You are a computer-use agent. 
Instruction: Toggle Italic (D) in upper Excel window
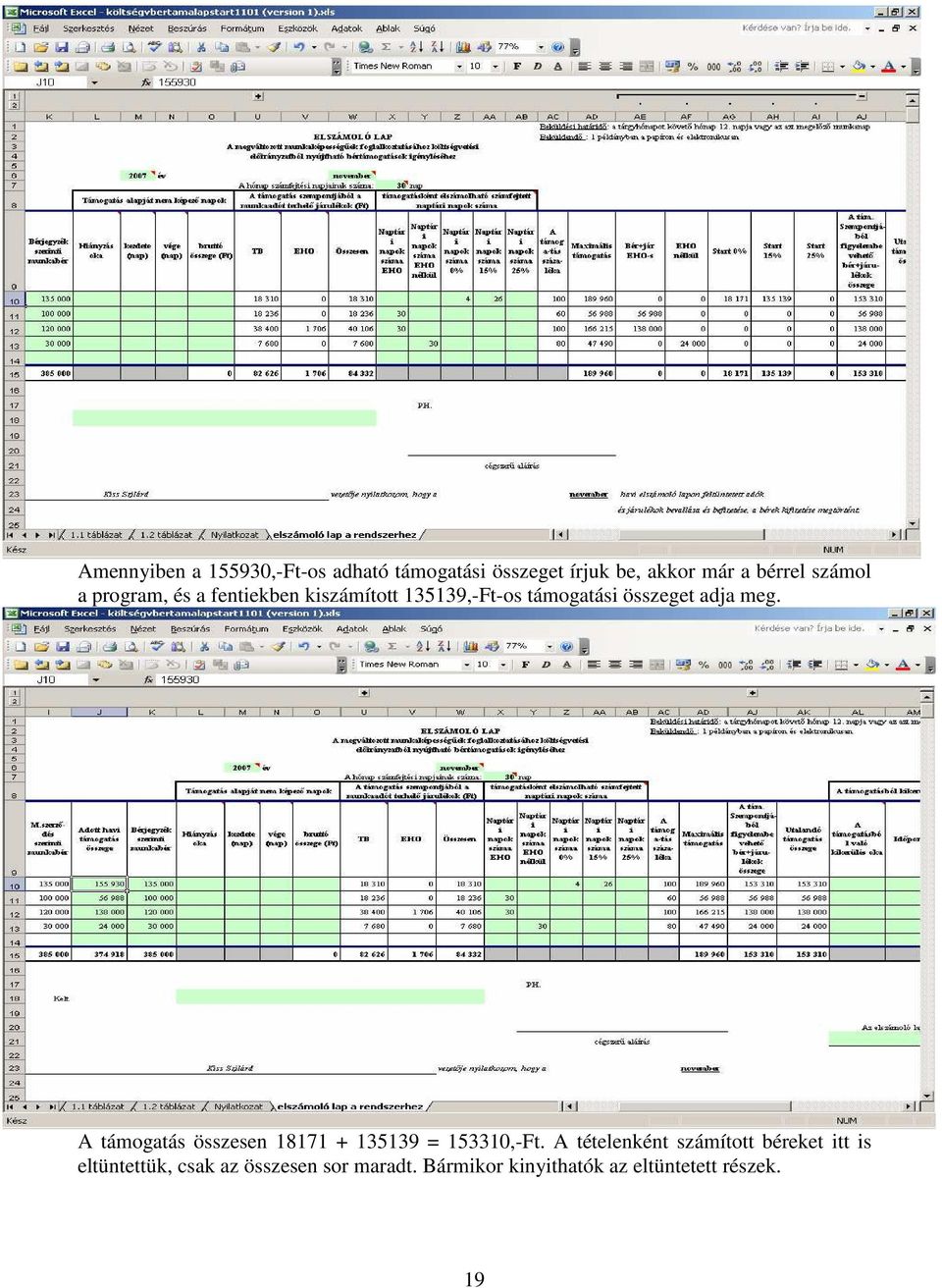click(x=537, y=67)
